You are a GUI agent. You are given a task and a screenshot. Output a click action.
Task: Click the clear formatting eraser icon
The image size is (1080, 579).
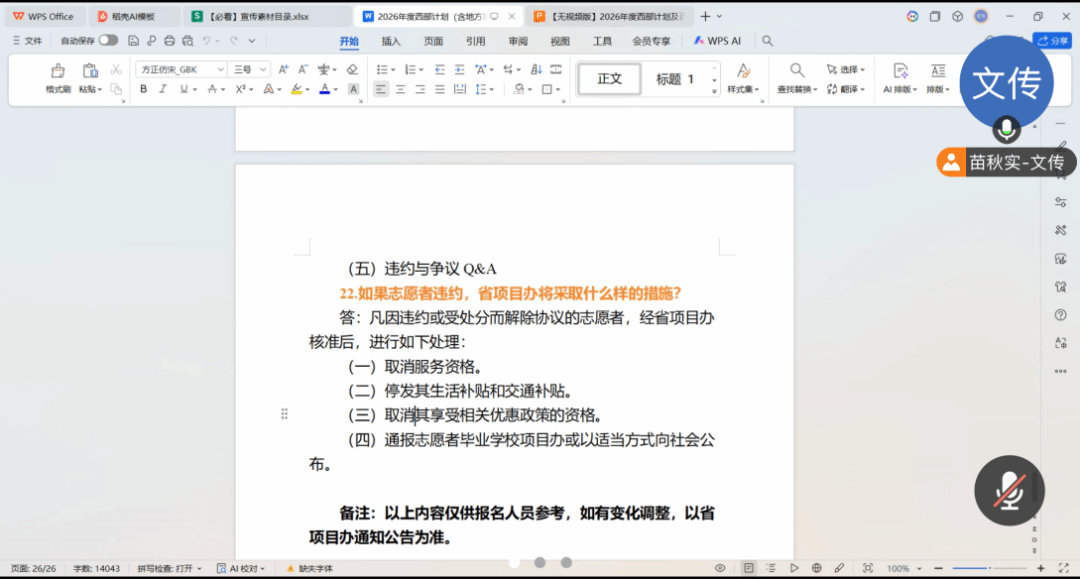(352, 69)
